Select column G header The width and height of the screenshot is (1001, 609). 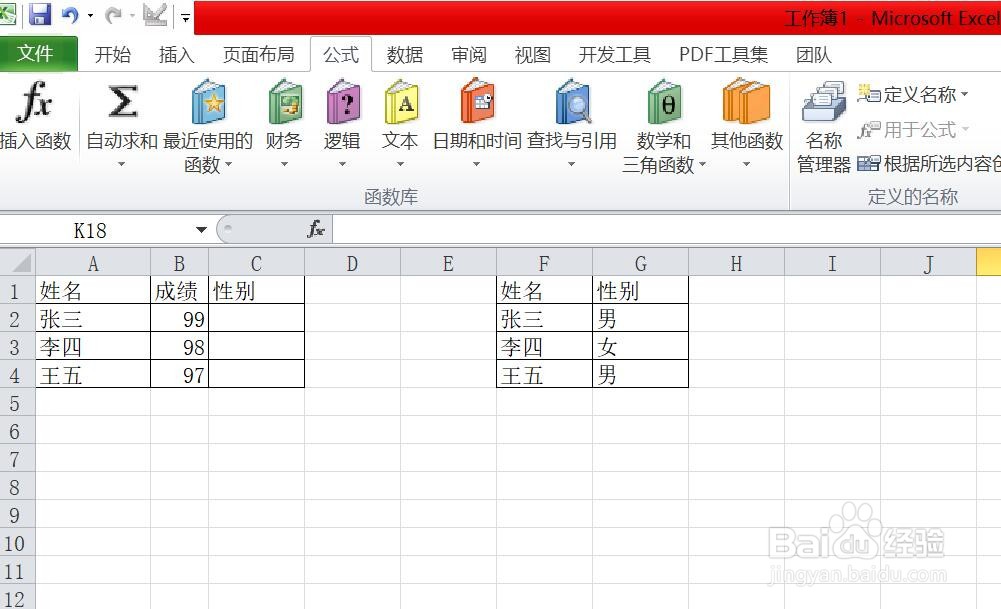click(640, 263)
